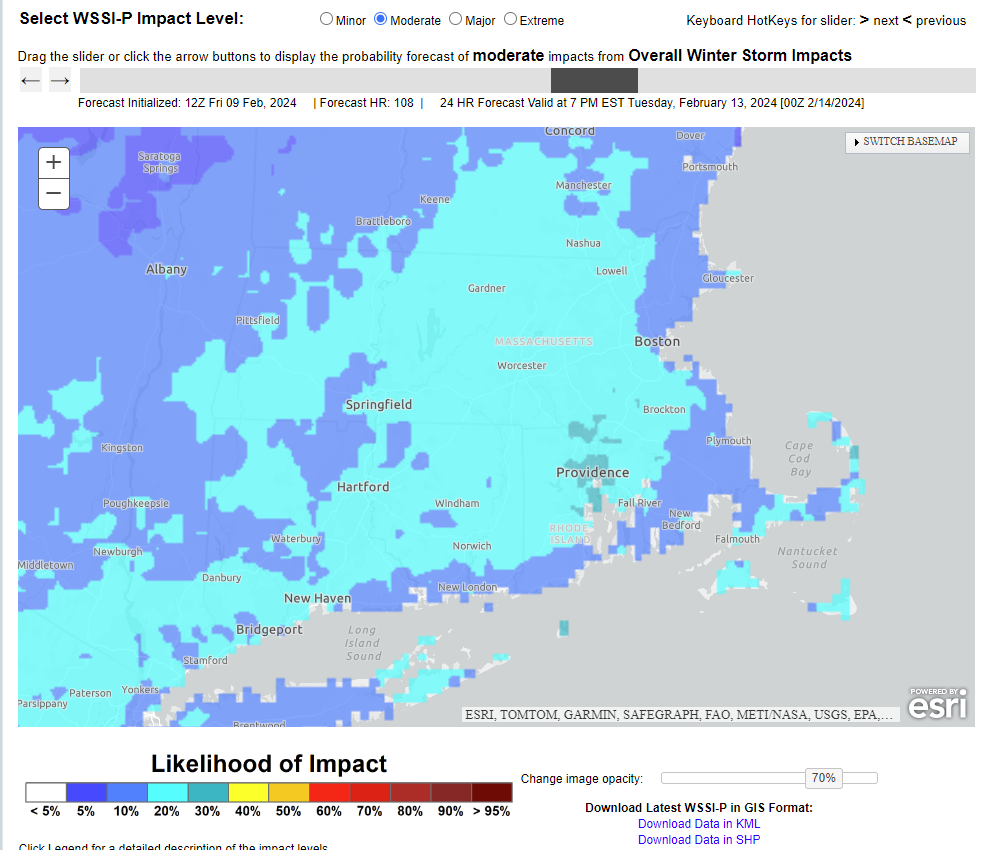This screenshot has height=850, width=987.
Task: Click the Esri logo on the map
Action: pos(937,703)
